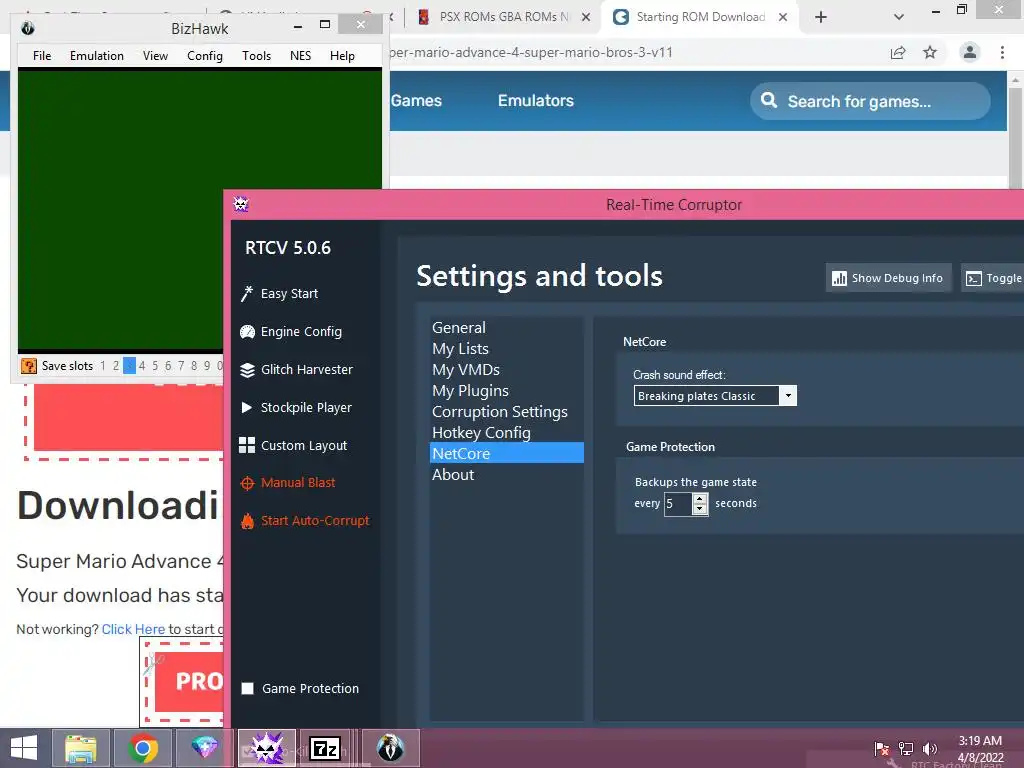Click the 'Click Here' download link

(133, 630)
